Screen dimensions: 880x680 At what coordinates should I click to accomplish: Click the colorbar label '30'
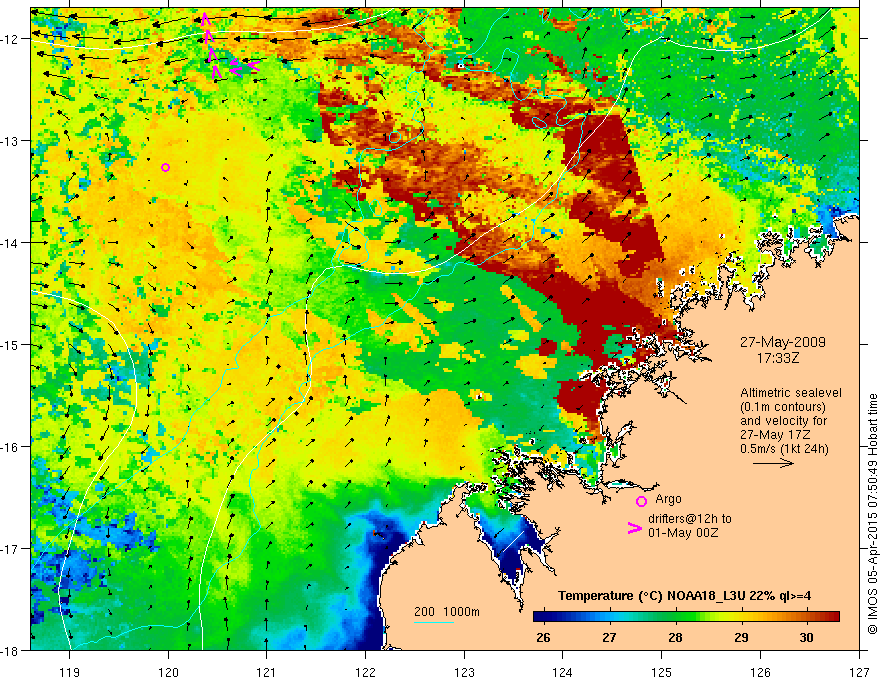coord(806,637)
